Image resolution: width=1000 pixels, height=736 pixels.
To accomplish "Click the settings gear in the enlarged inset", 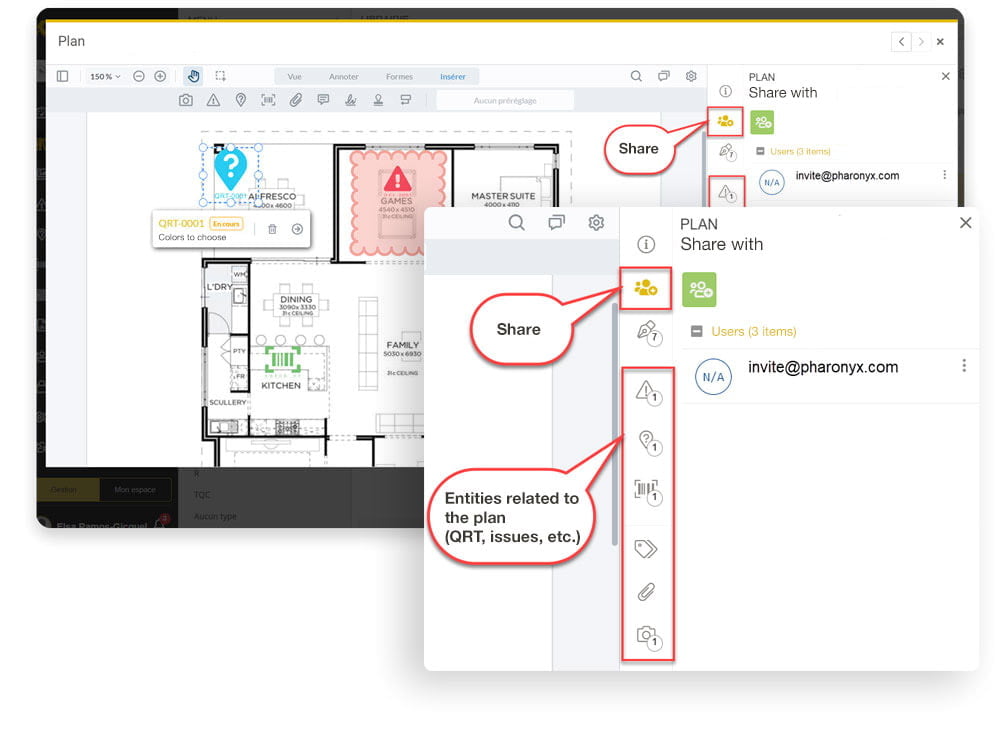I will tap(596, 223).
